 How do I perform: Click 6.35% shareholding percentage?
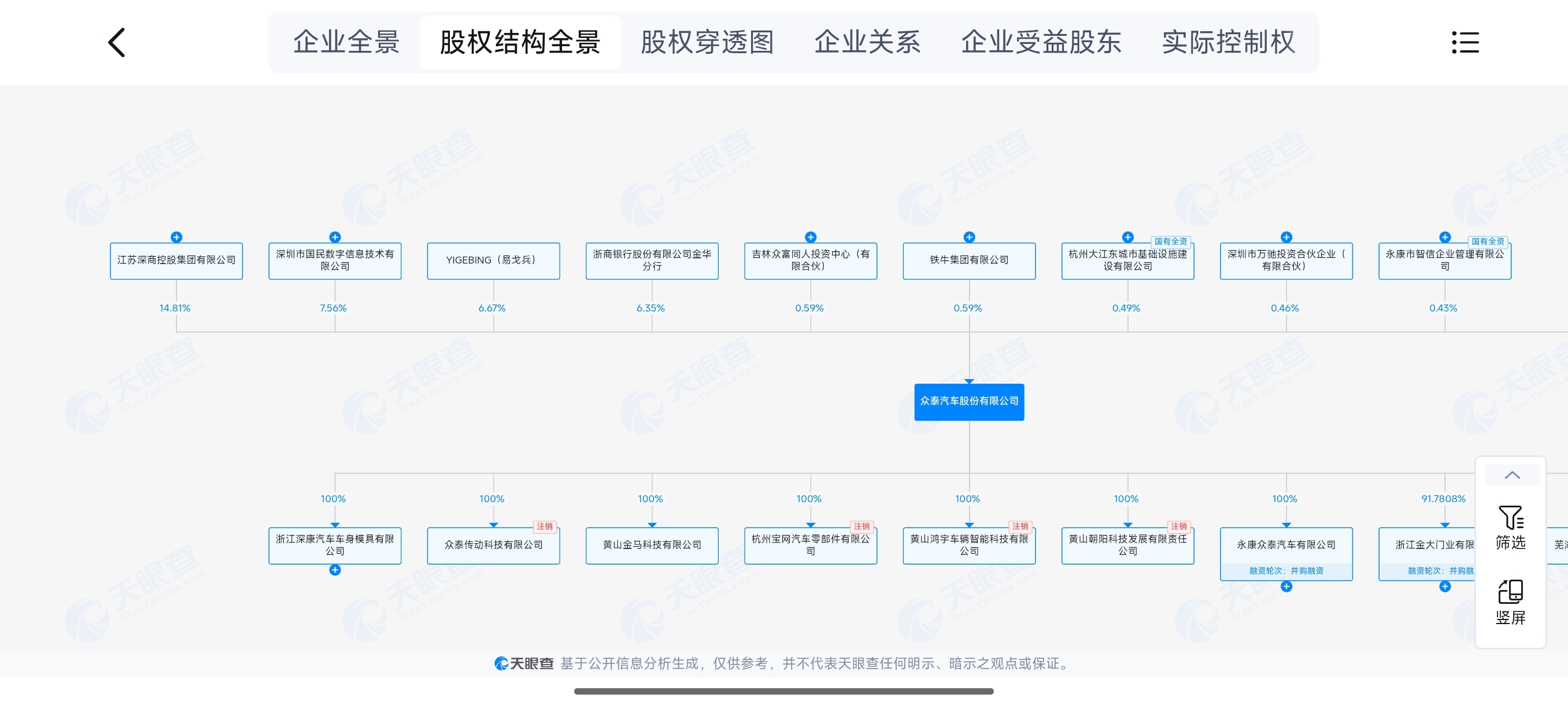click(650, 309)
